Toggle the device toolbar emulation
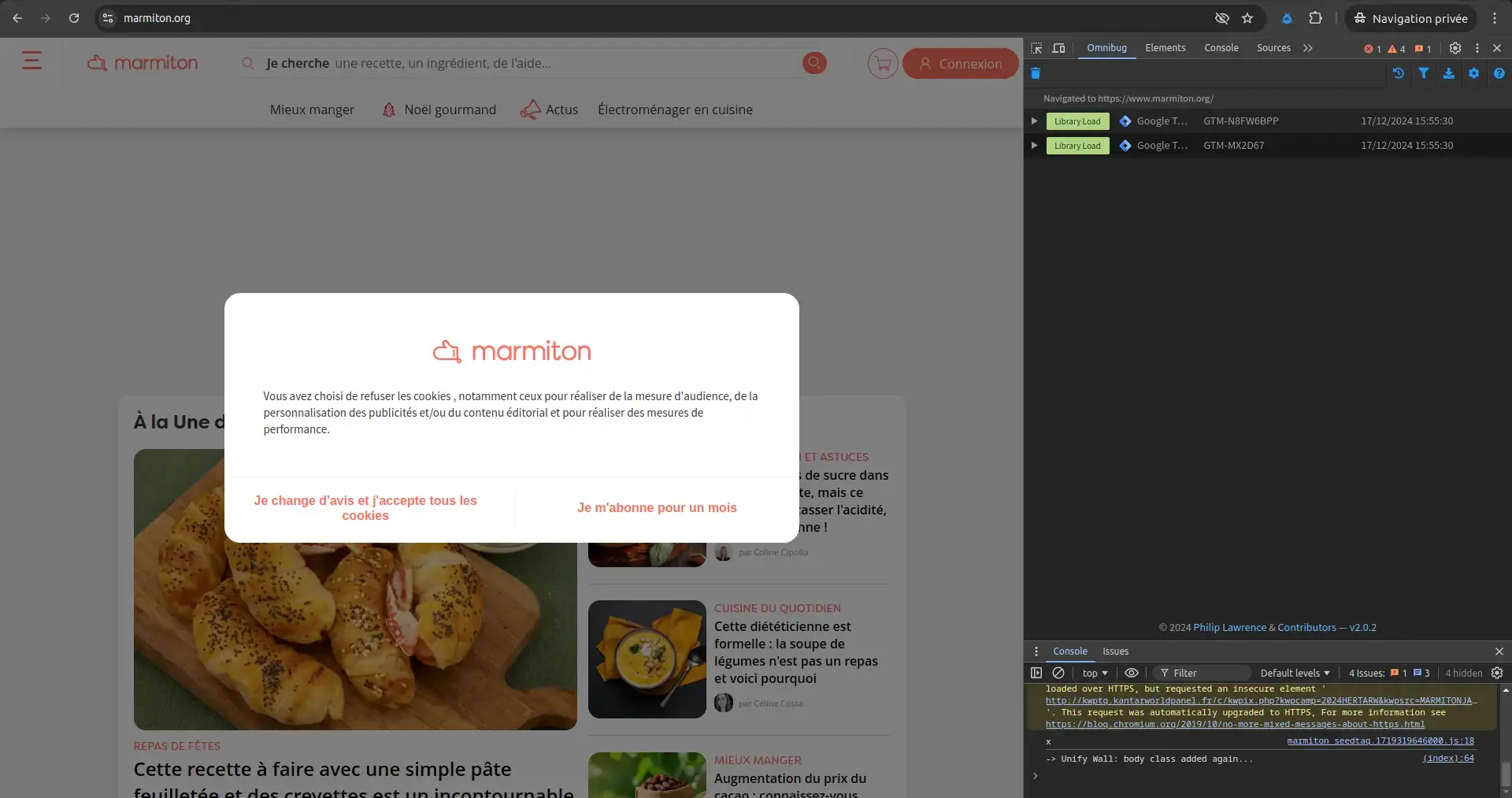Viewport: 1512px width, 798px height. [1059, 48]
